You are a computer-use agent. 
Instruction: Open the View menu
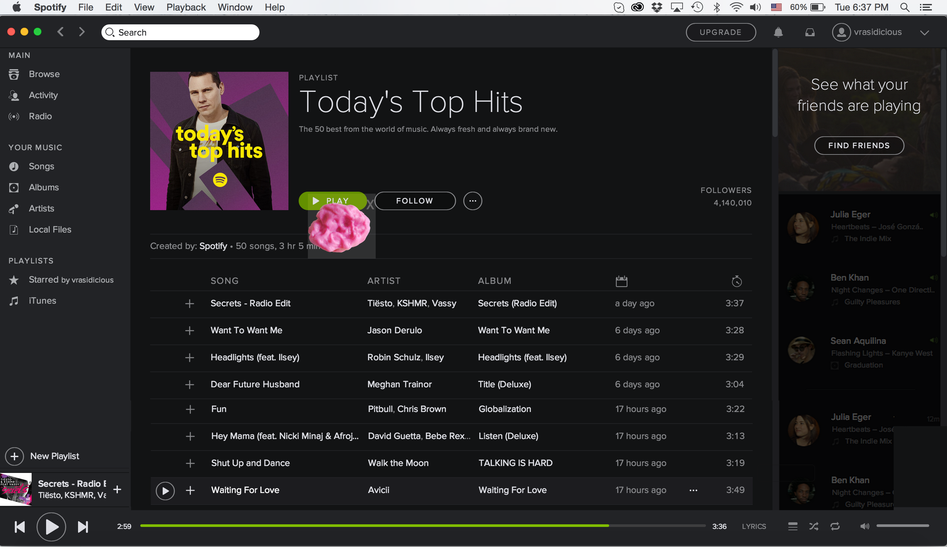[x=144, y=7]
